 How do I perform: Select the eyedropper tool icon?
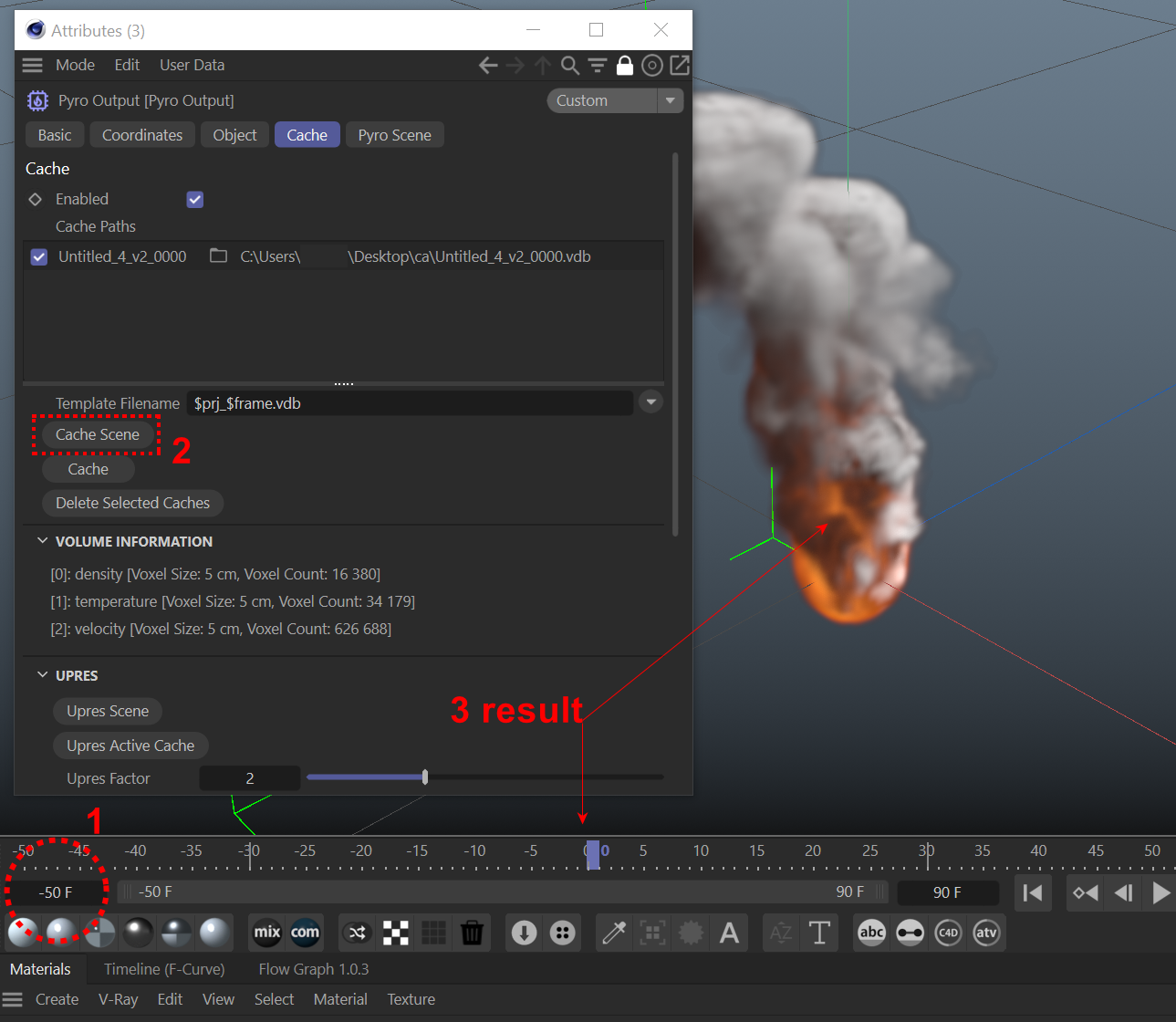click(x=614, y=933)
